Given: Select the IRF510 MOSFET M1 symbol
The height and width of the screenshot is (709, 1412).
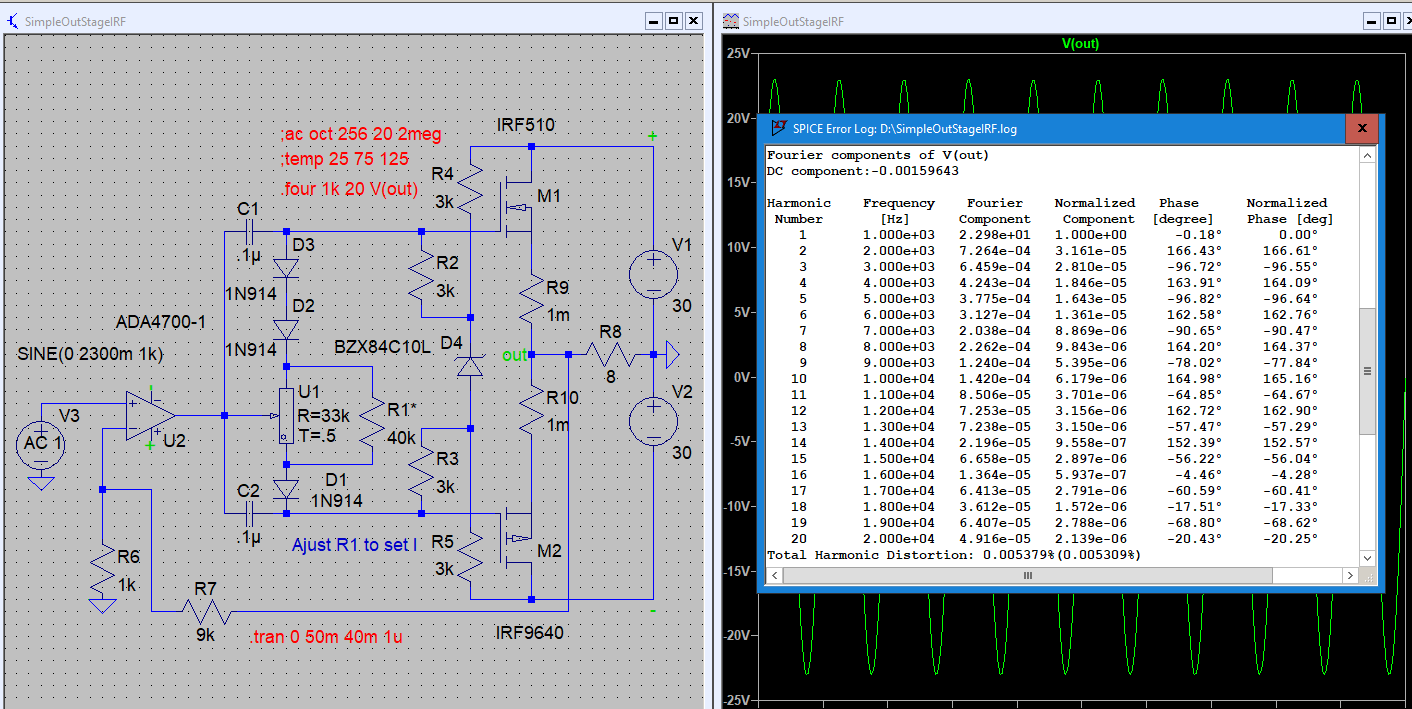Looking at the screenshot, I should click(517, 207).
